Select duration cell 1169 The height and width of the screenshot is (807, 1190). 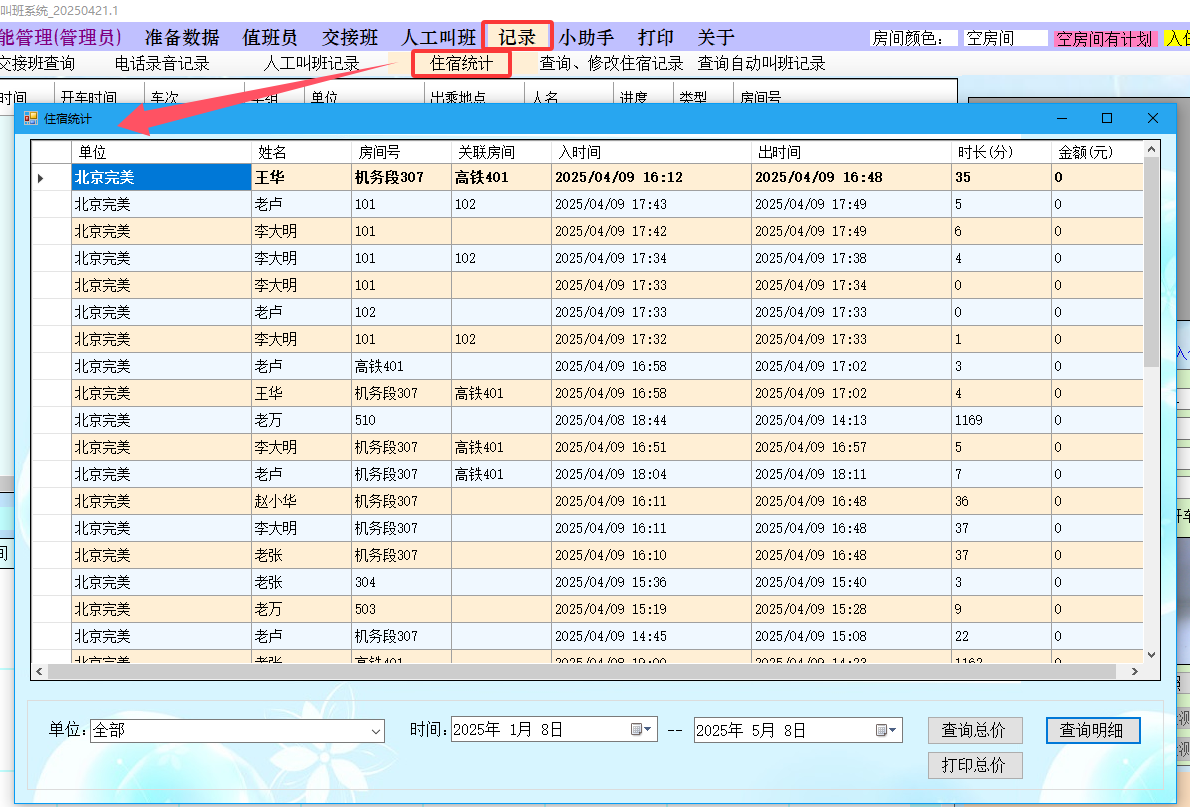(x=1002, y=420)
